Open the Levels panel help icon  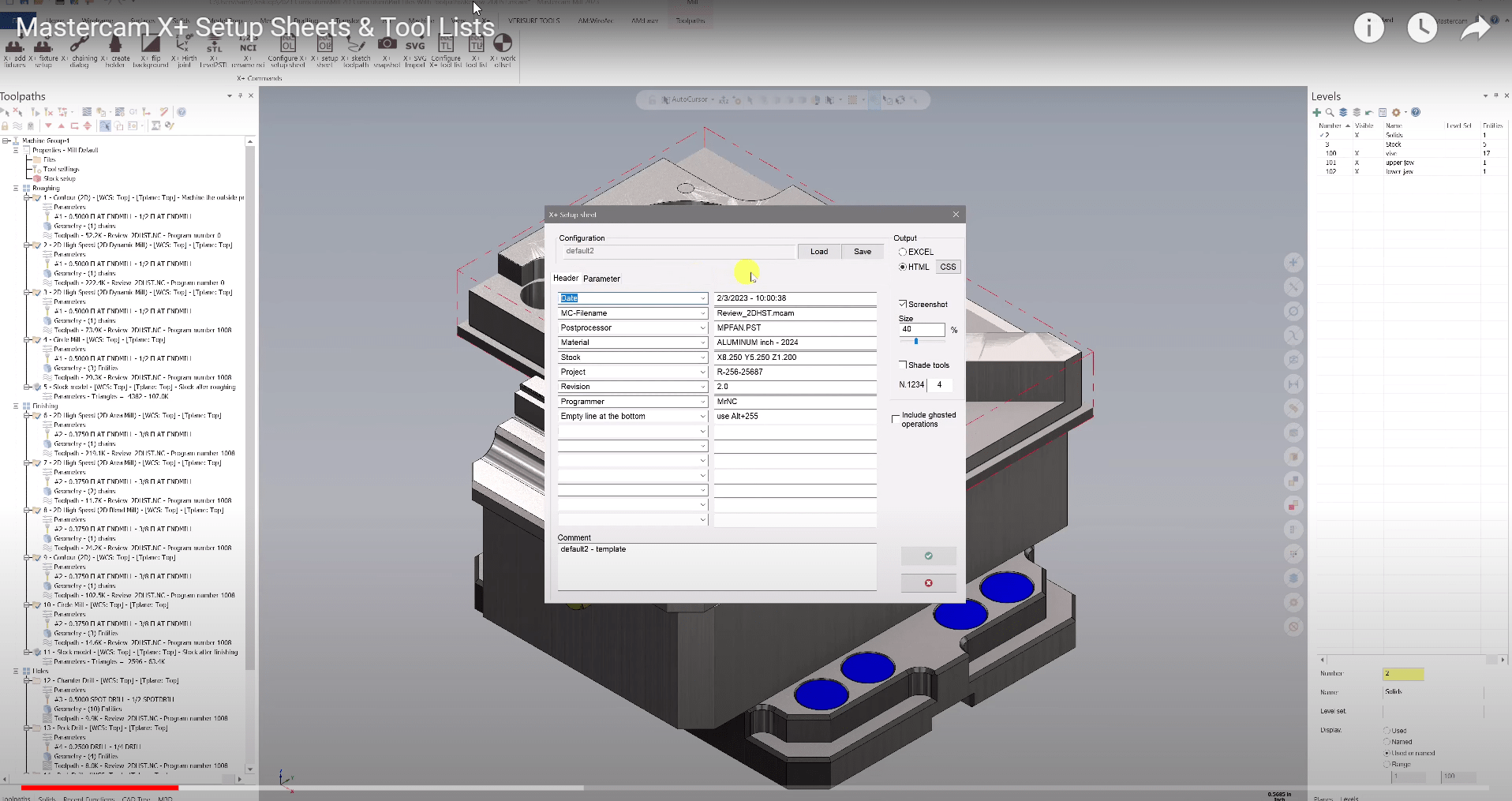pos(1416,112)
